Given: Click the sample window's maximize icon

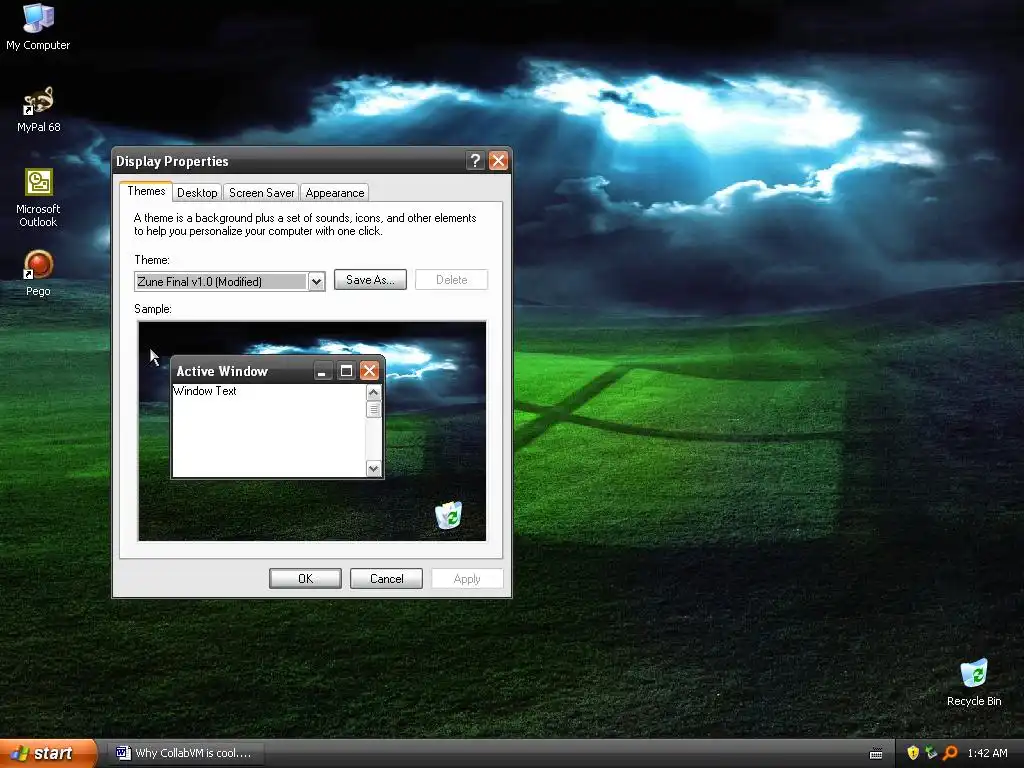Looking at the screenshot, I should pos(346,371).
